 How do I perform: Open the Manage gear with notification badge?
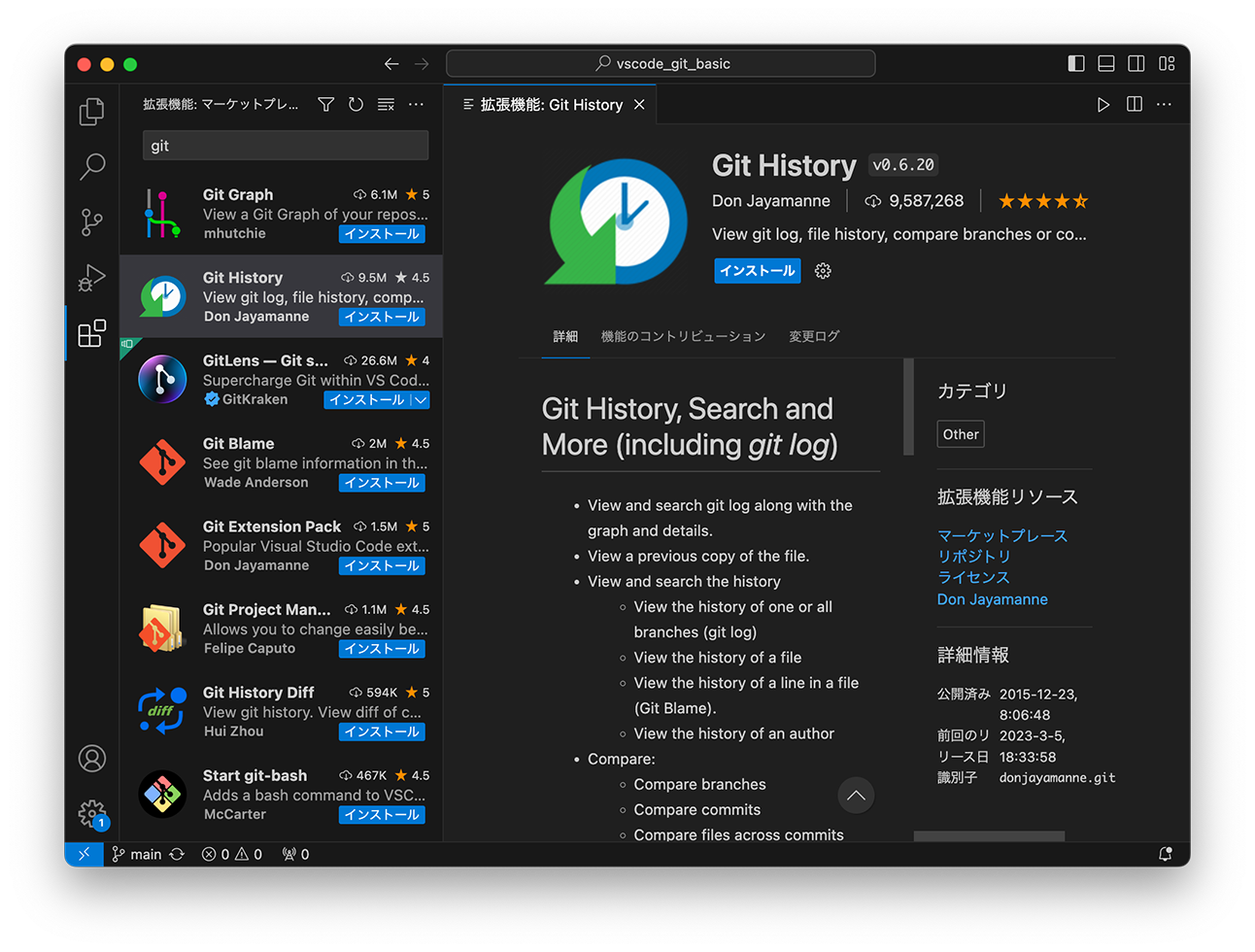tap(91, 814)
